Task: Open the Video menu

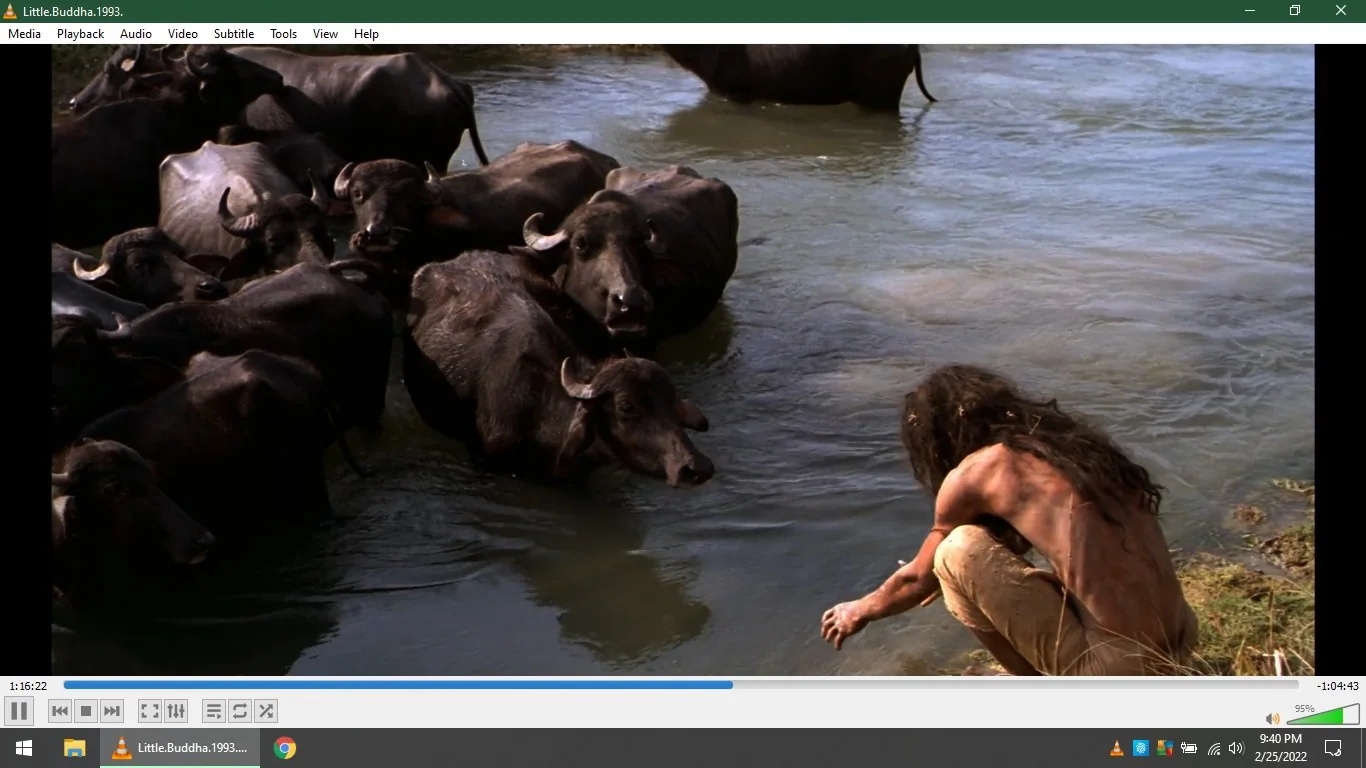Action: [x=183, y=34]
